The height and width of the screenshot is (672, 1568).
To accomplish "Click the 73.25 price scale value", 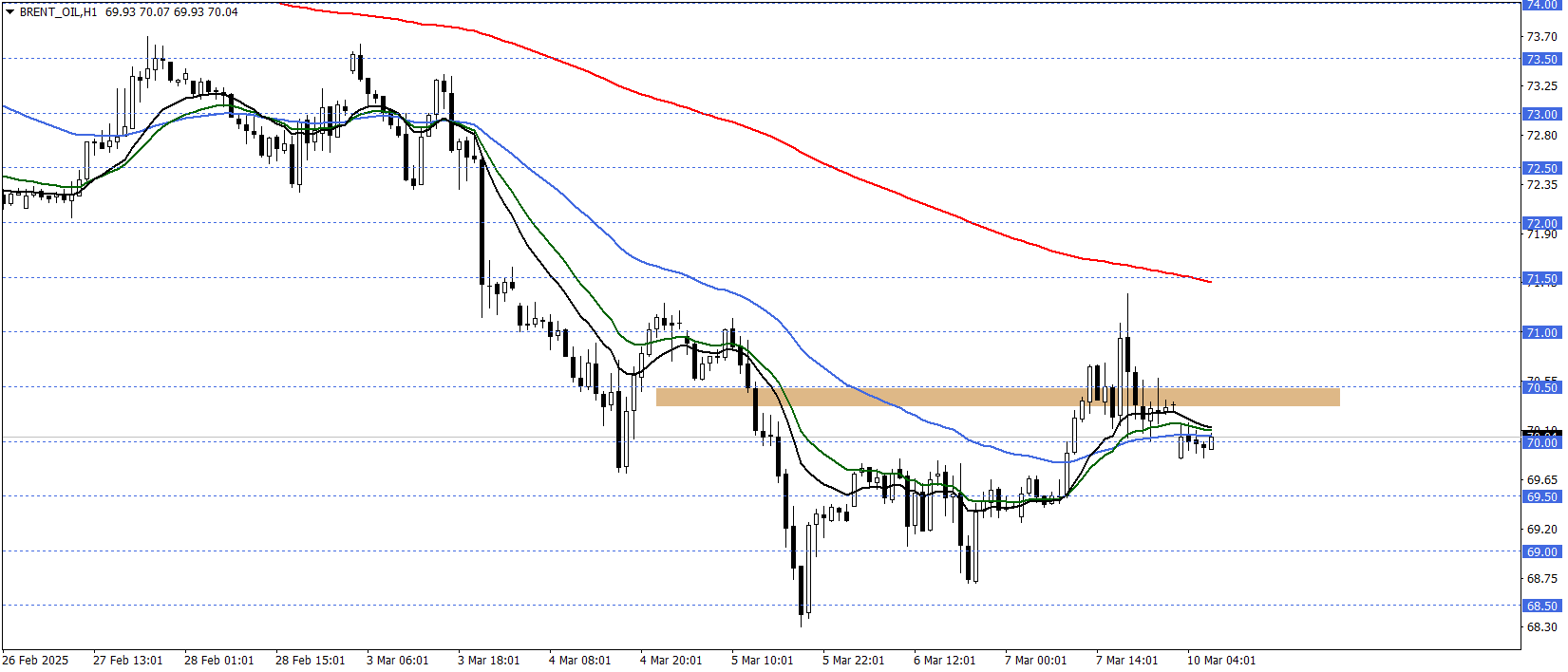I will [x=1541, y=85].
